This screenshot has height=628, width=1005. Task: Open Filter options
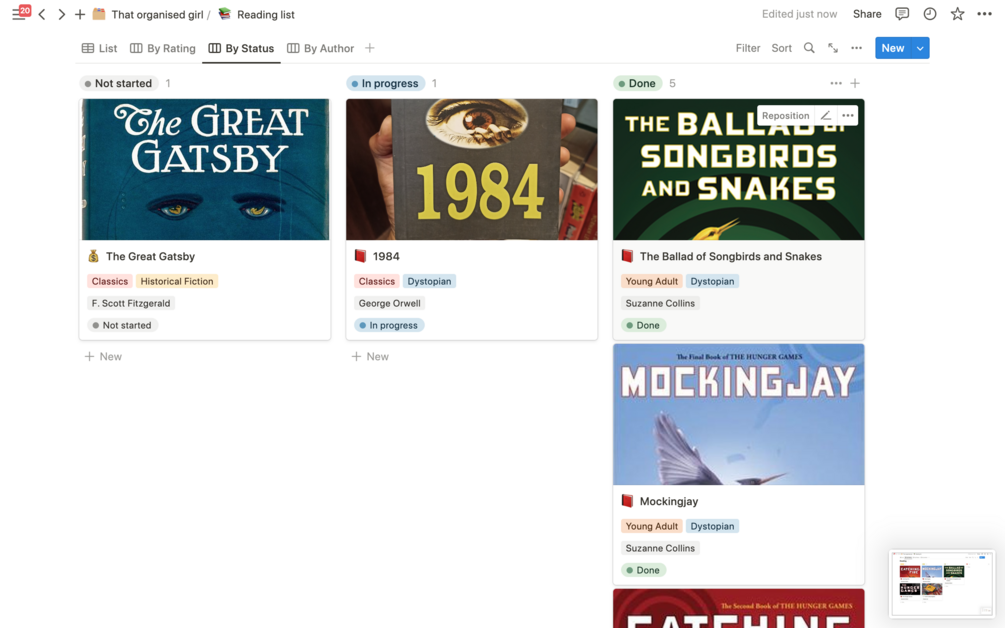tap(747, 48)
